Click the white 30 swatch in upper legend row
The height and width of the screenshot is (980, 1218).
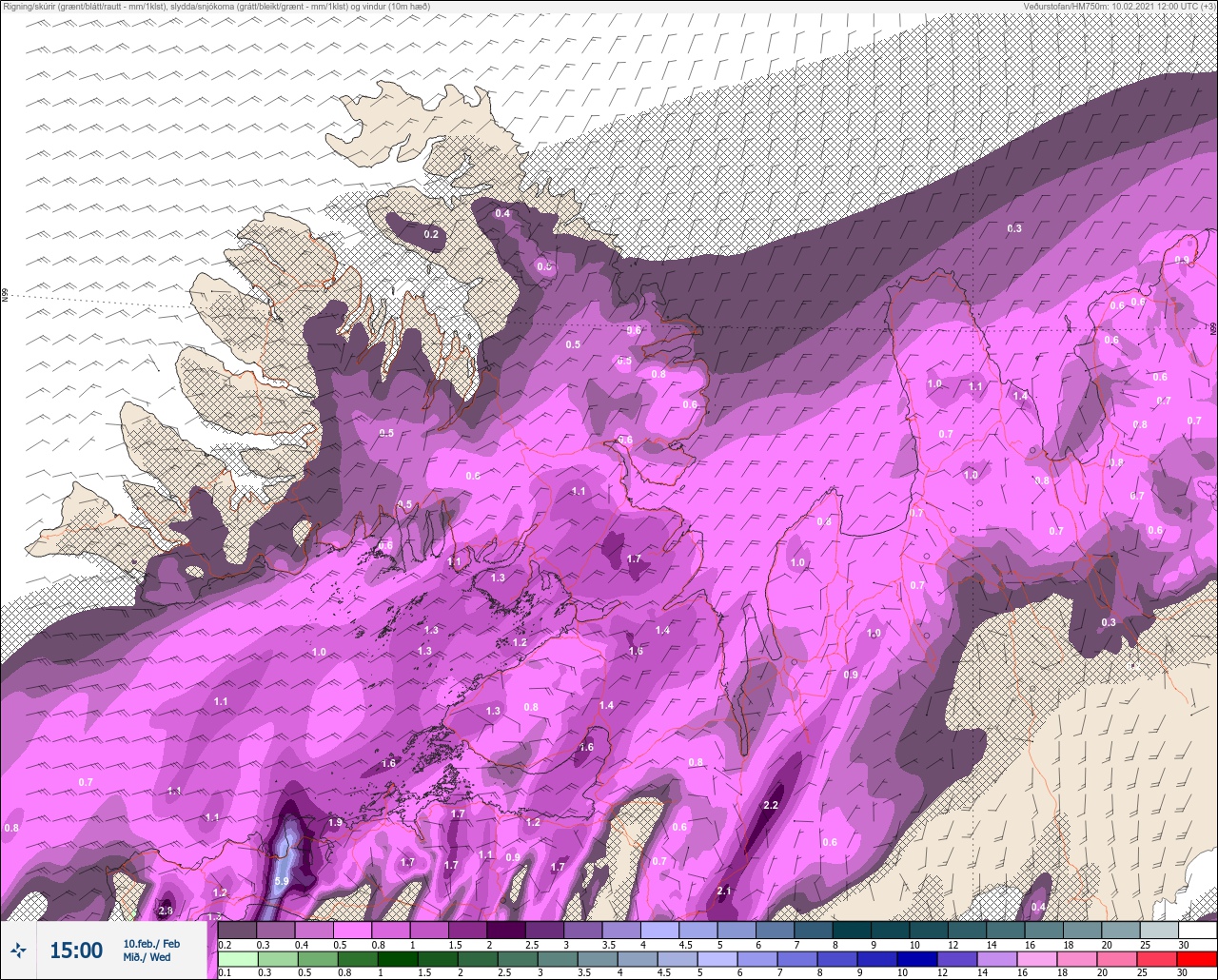click(1197, 930)
